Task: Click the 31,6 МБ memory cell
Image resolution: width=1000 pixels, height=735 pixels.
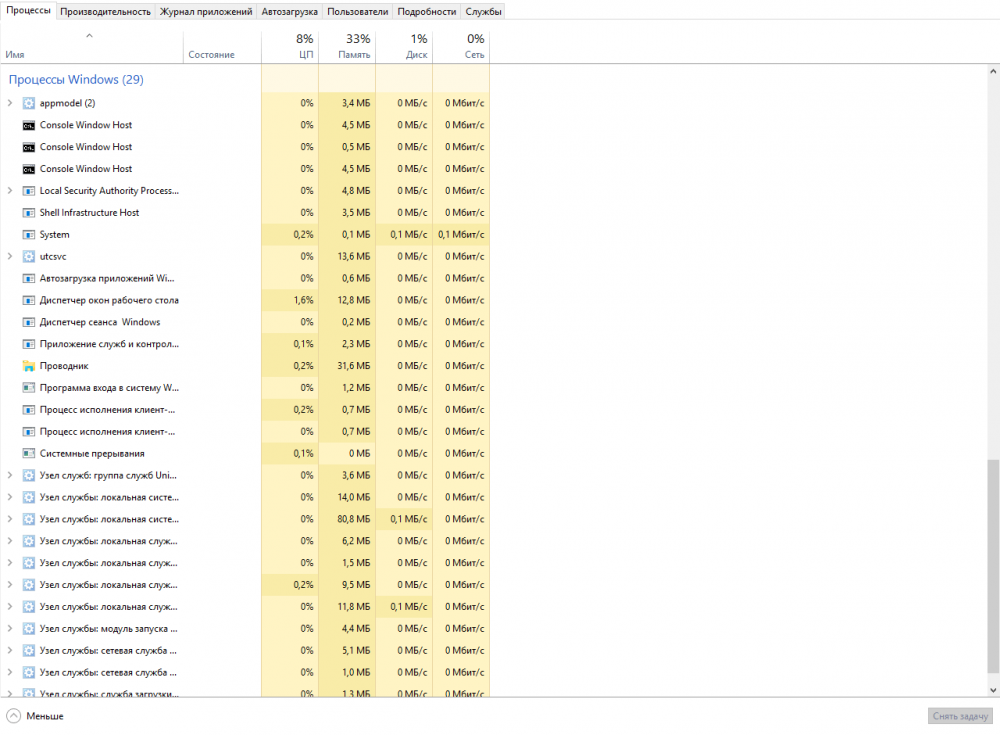Action: click(x=347, y=366)
